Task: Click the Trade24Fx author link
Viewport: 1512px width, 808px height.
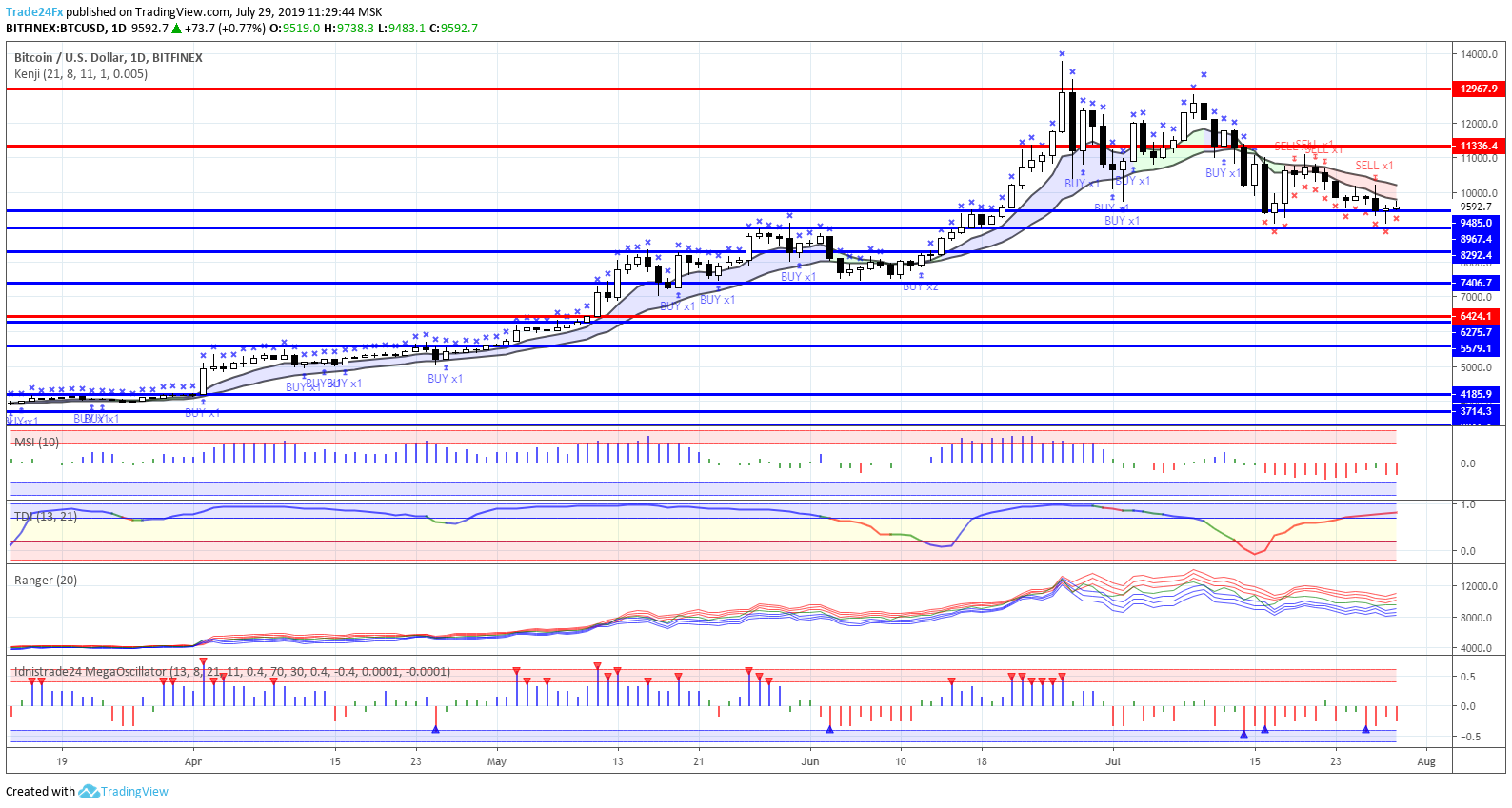Action: 34,12
